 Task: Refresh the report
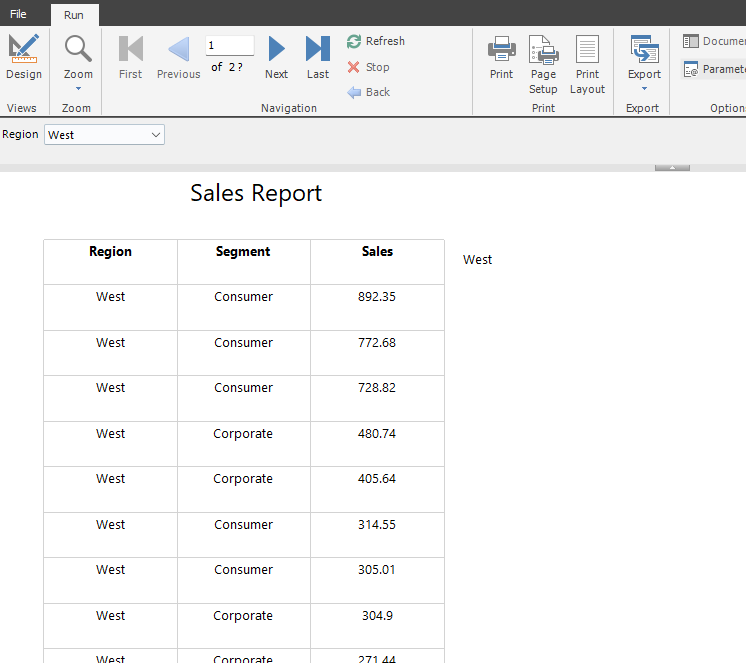376,41
